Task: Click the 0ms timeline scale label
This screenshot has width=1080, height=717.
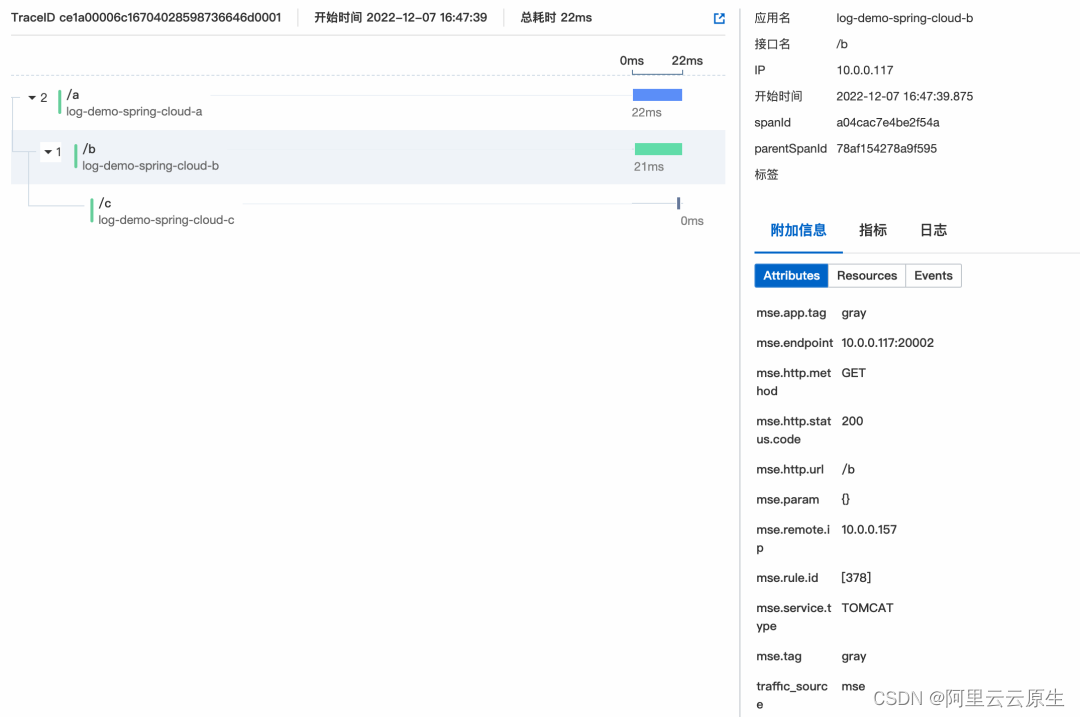Action: click(x=632, y=61)
